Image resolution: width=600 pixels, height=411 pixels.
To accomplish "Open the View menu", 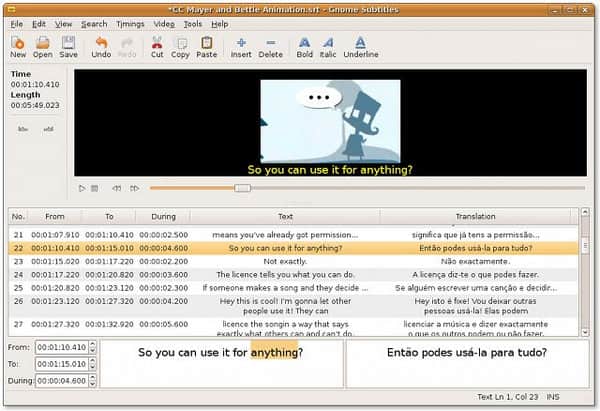I will tap(63, 24).
